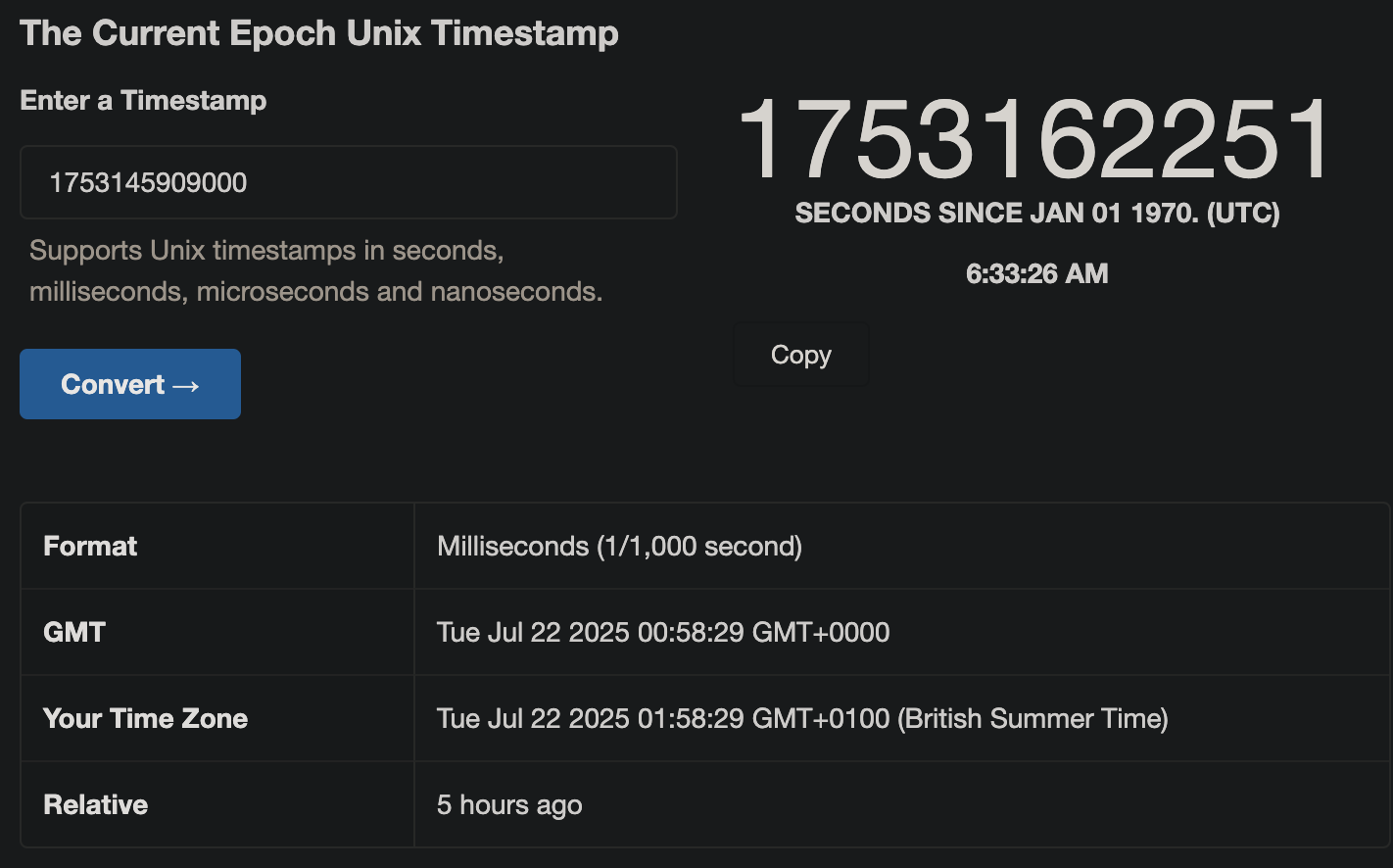
Task: Click "The Current Epoch Unix Timestamp" heading
Action: pyautogui.click(x=319, y=32)
